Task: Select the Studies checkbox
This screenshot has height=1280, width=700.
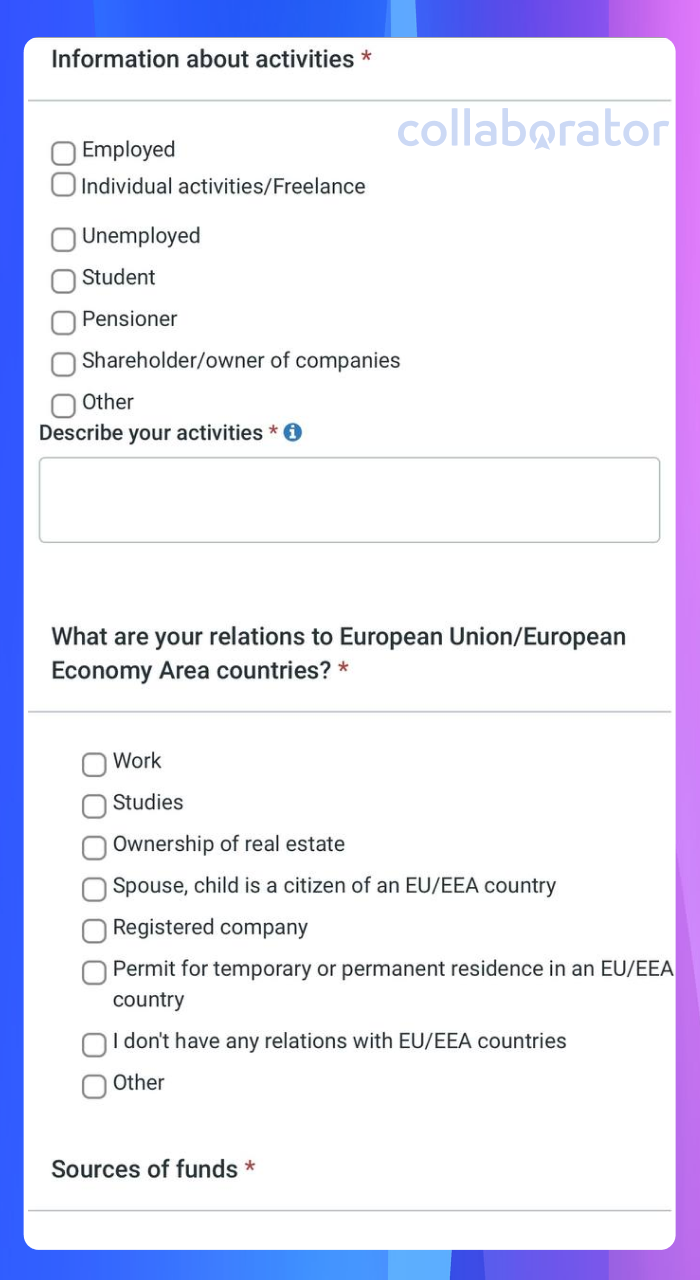Action: tap(94, 806)
